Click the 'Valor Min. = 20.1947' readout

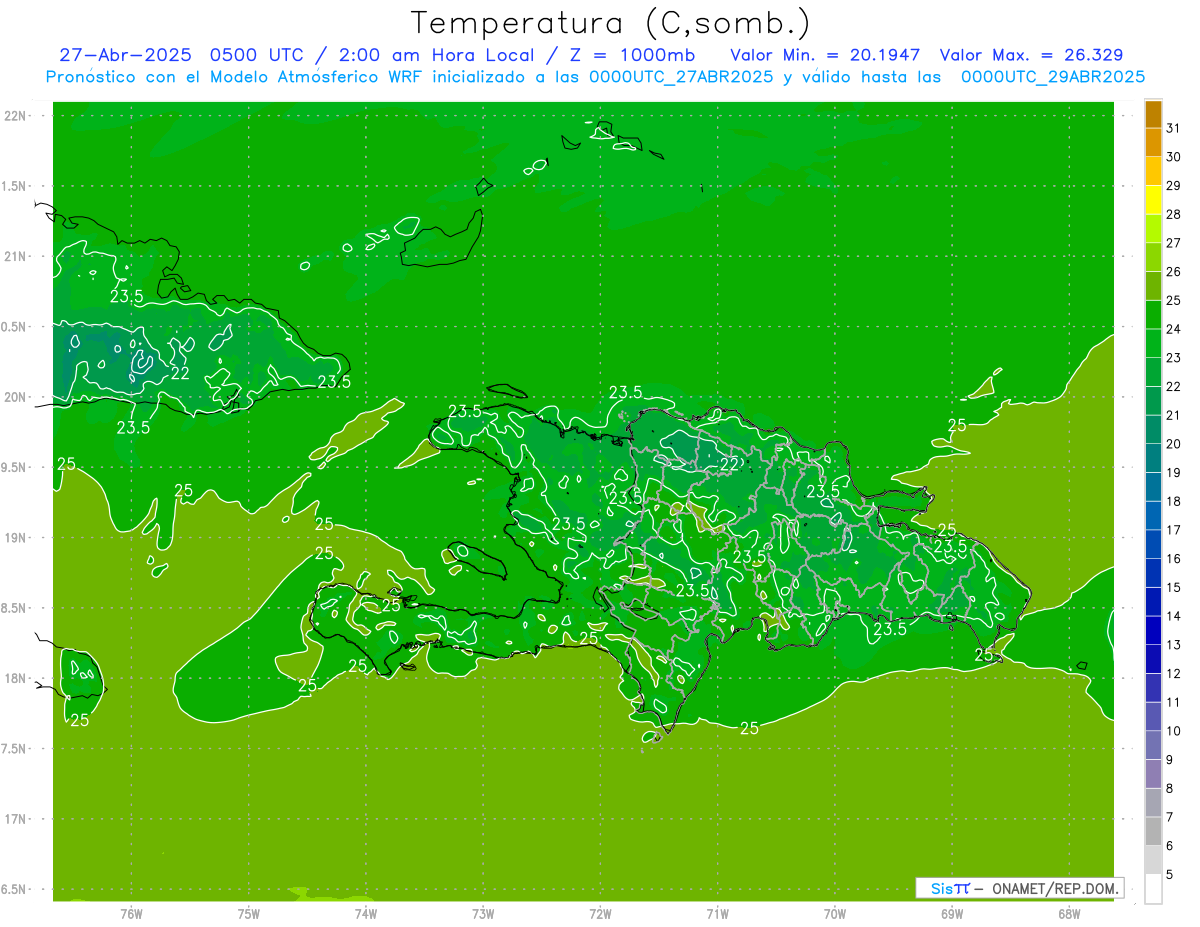pyautogui.click(x=825, y=55)
